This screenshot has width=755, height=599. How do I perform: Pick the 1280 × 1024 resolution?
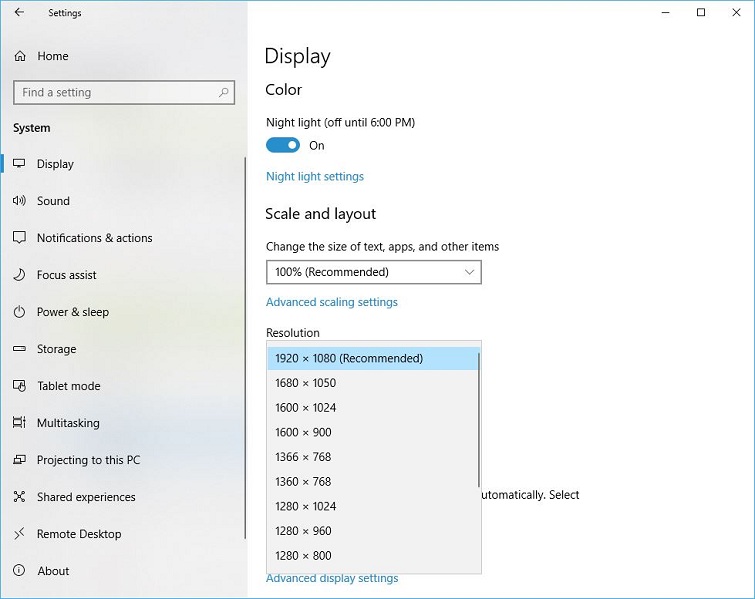[305, 506]
